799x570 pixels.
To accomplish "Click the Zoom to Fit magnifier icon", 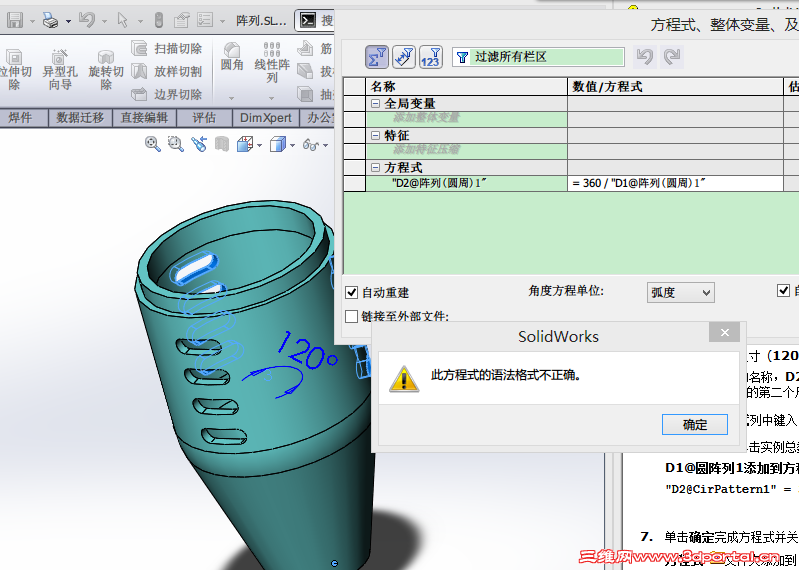I will tap(152, 144).
